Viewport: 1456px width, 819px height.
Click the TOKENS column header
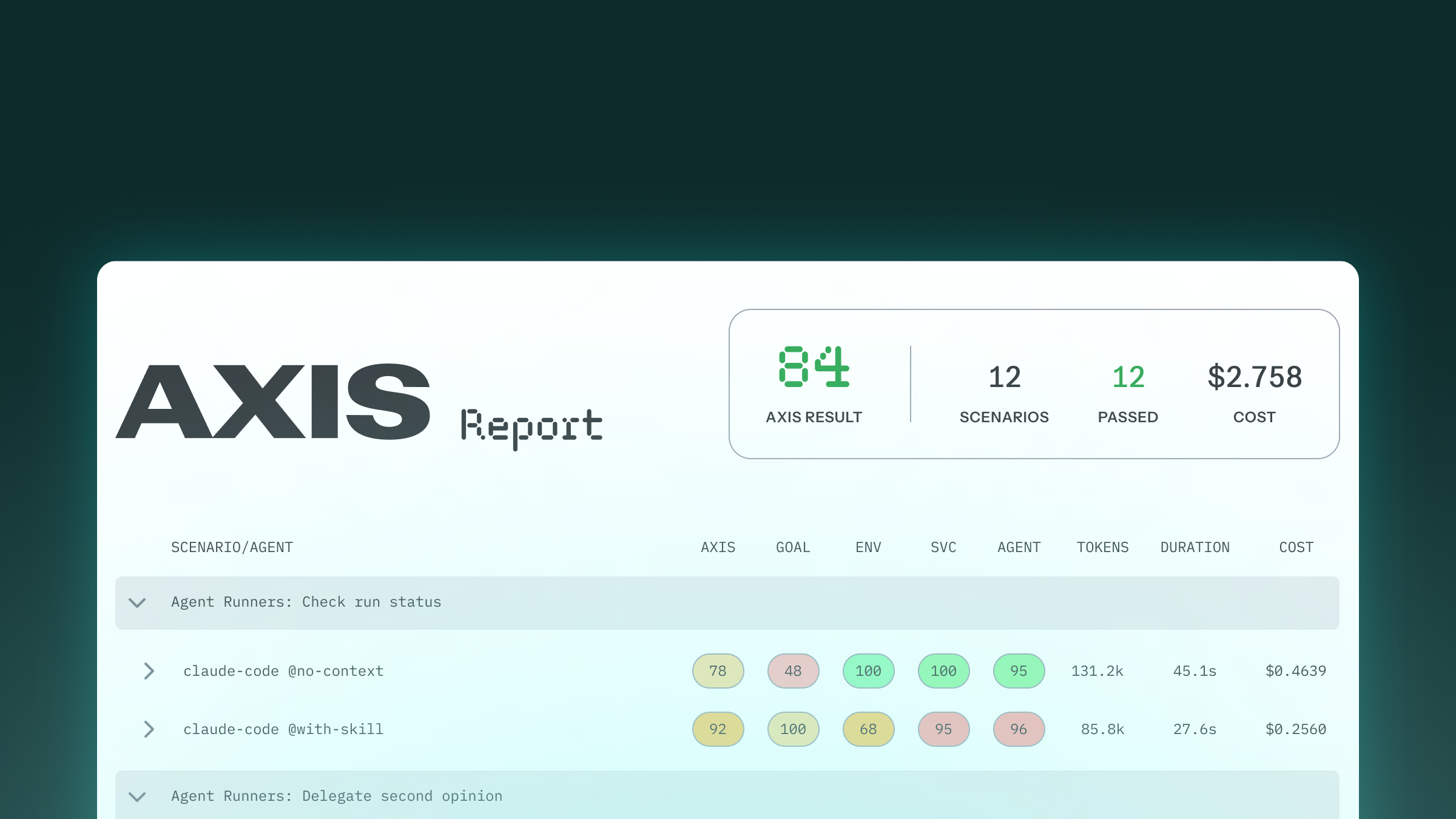click(1103, 547)
